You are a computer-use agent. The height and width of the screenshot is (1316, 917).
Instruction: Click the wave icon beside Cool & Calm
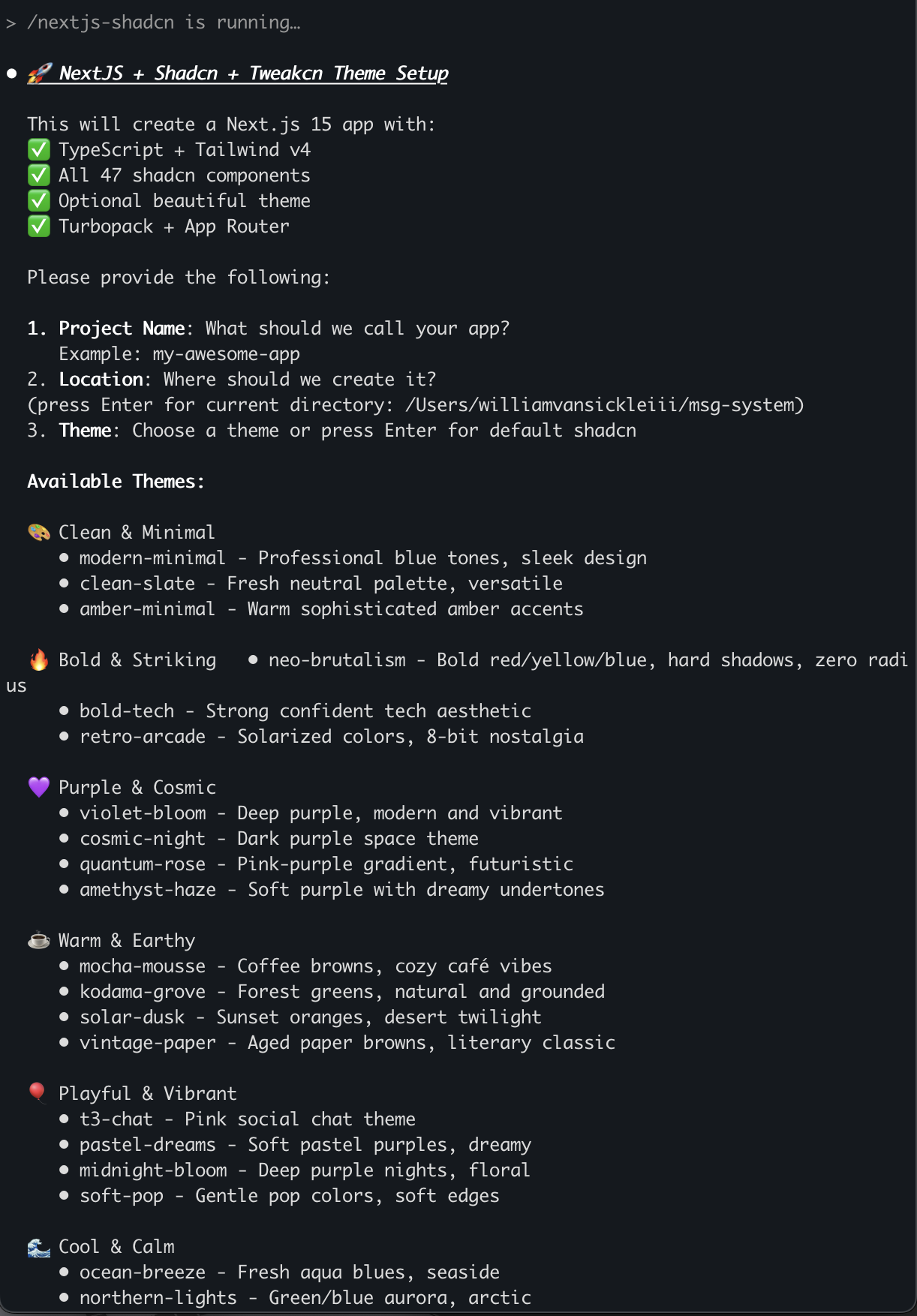tap(38, 1247)
